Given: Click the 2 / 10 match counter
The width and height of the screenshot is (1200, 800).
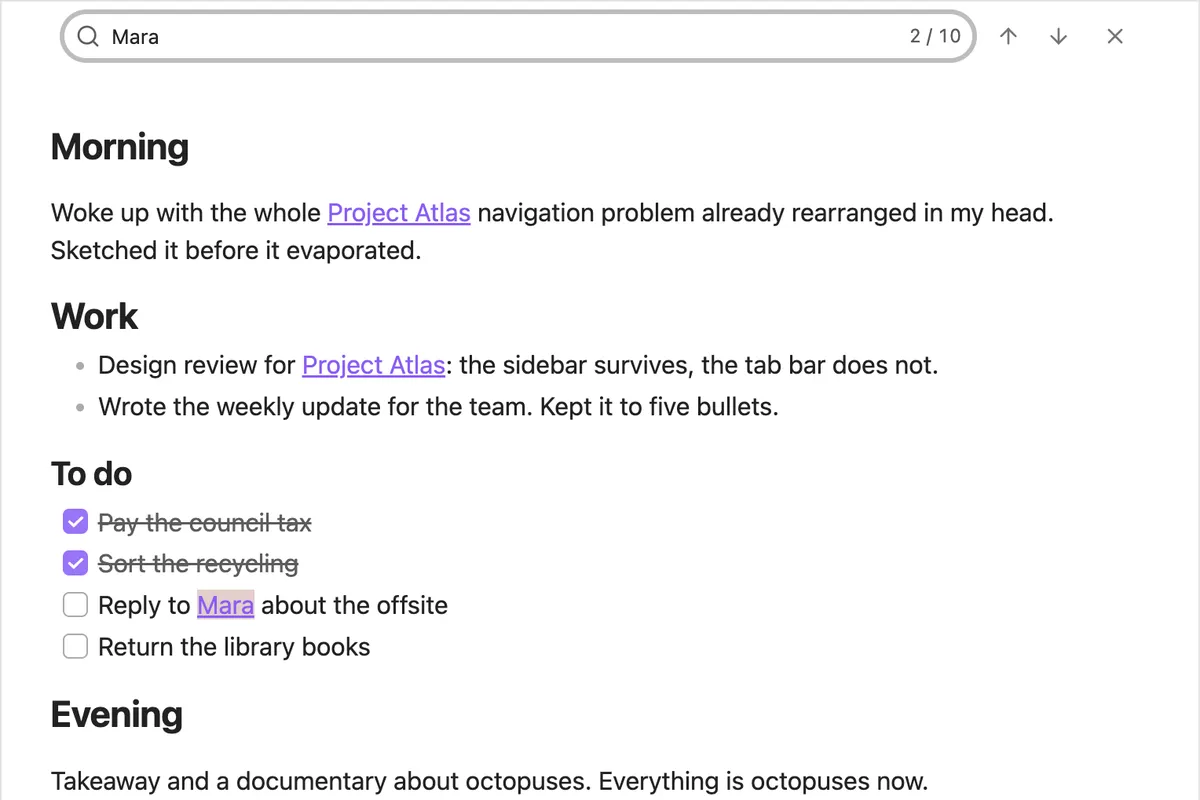Looking at the screenshot, I should (935, 37).
